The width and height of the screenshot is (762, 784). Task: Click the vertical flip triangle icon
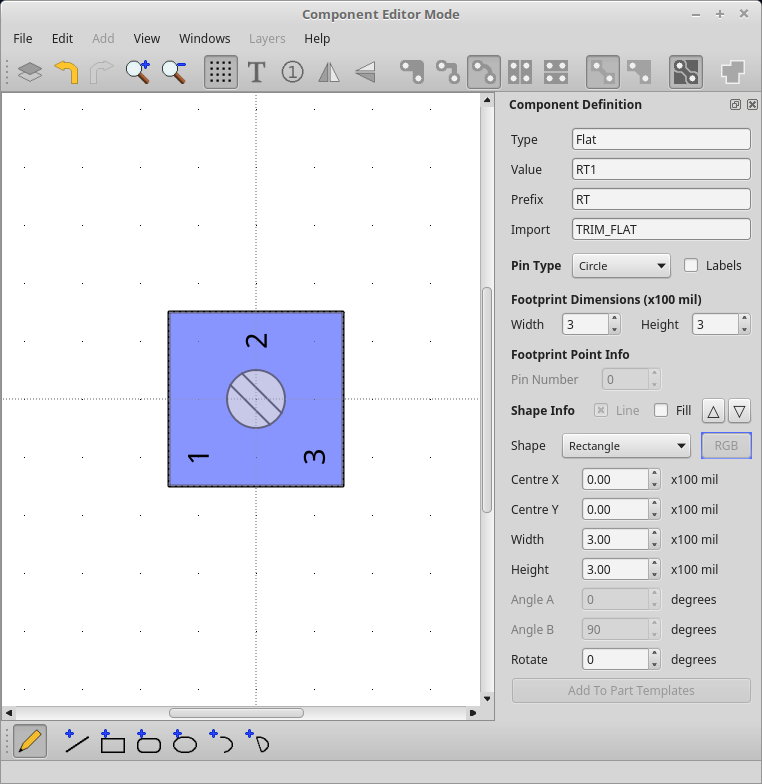tap(365, 72)
